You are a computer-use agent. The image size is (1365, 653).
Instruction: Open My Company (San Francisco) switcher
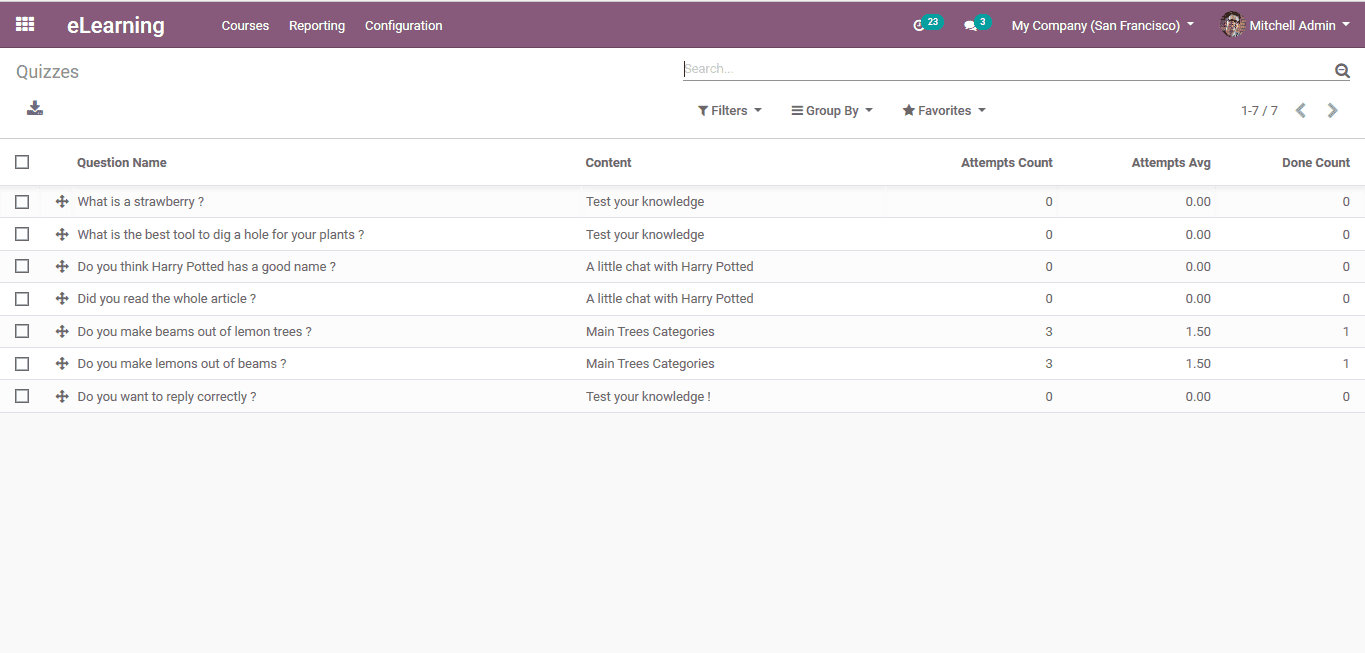[1103, 25]
